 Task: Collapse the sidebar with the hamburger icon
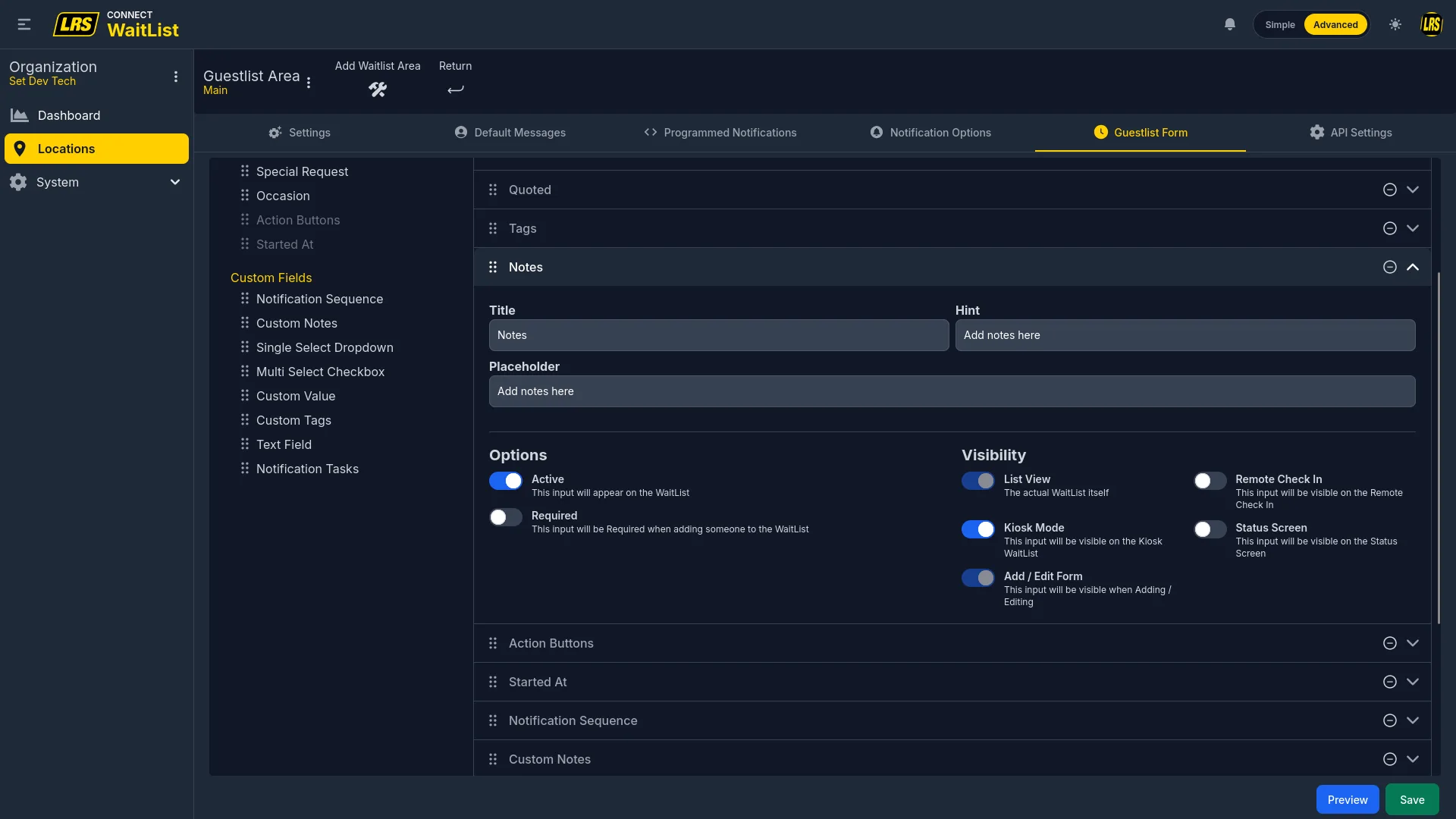point(24,24)
